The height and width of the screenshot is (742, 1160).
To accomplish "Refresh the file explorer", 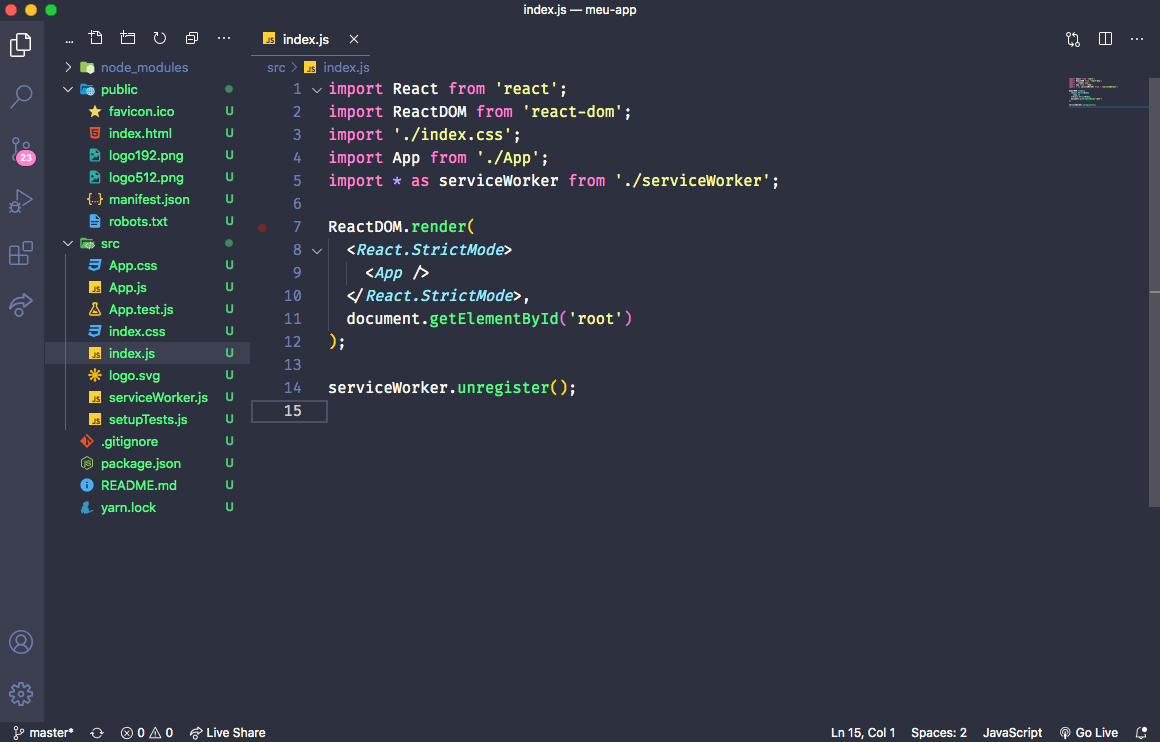I will click(x=159, y=37).
